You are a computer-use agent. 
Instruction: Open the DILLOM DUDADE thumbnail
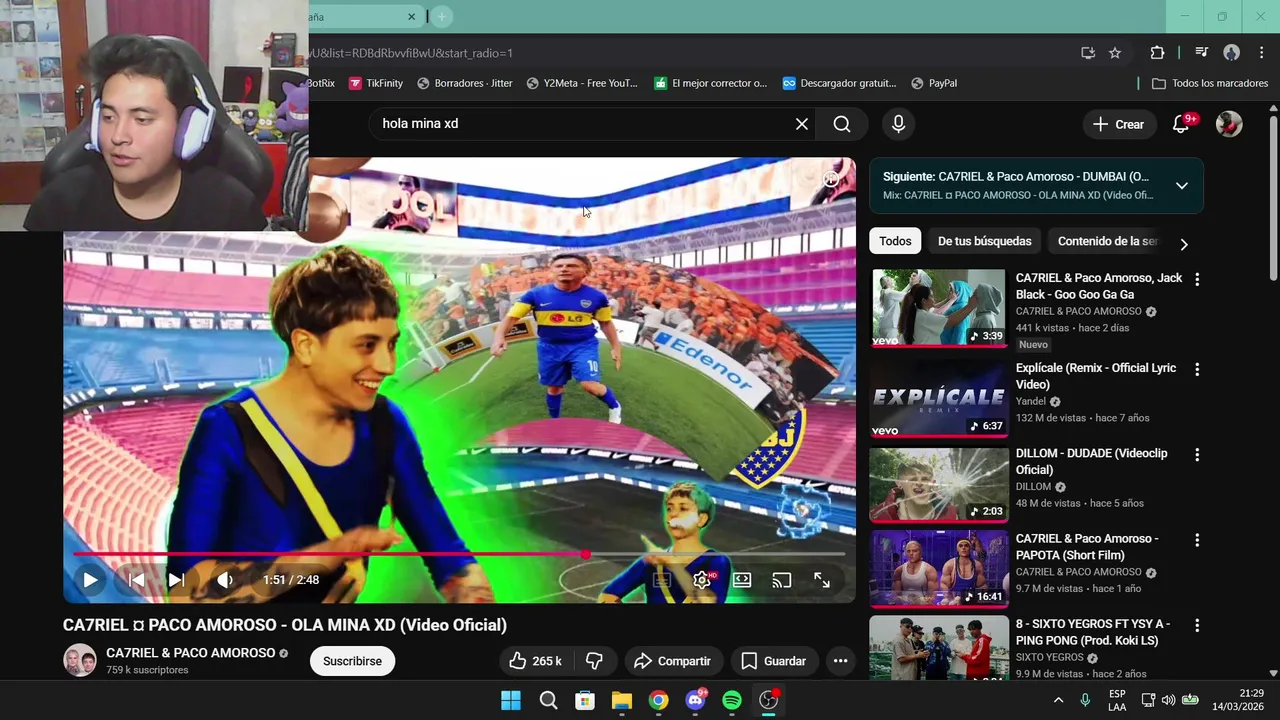(939, 484)
